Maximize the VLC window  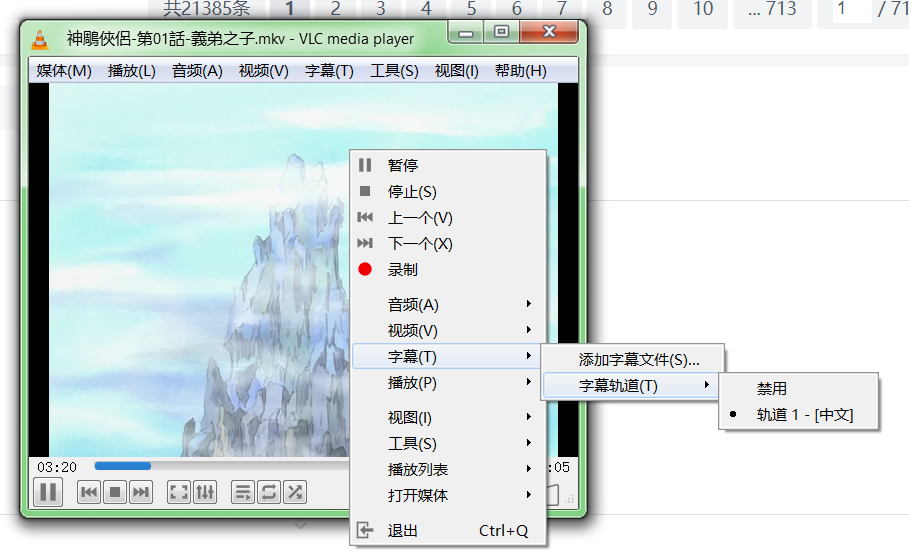(501, 32)
